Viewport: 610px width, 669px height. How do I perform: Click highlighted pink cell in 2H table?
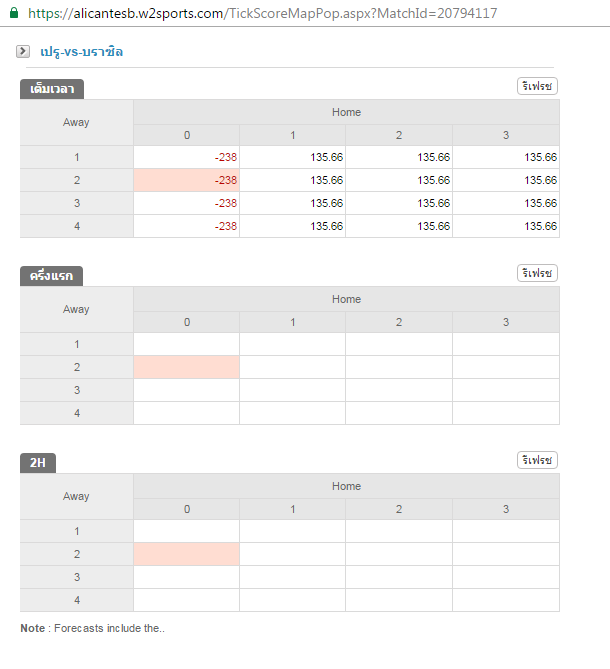coord(187,554)
